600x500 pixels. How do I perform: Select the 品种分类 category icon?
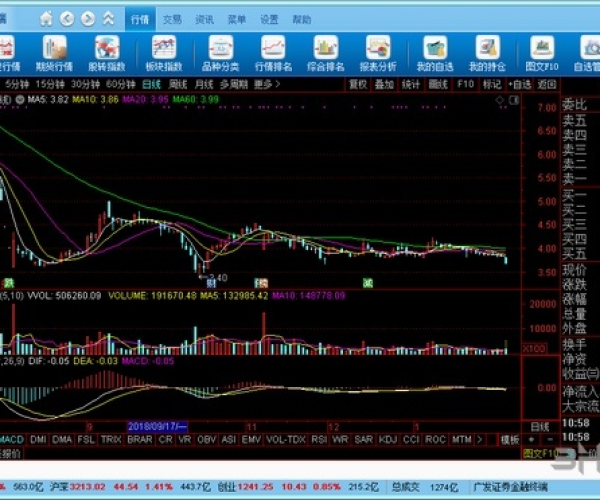pos(219,52)
